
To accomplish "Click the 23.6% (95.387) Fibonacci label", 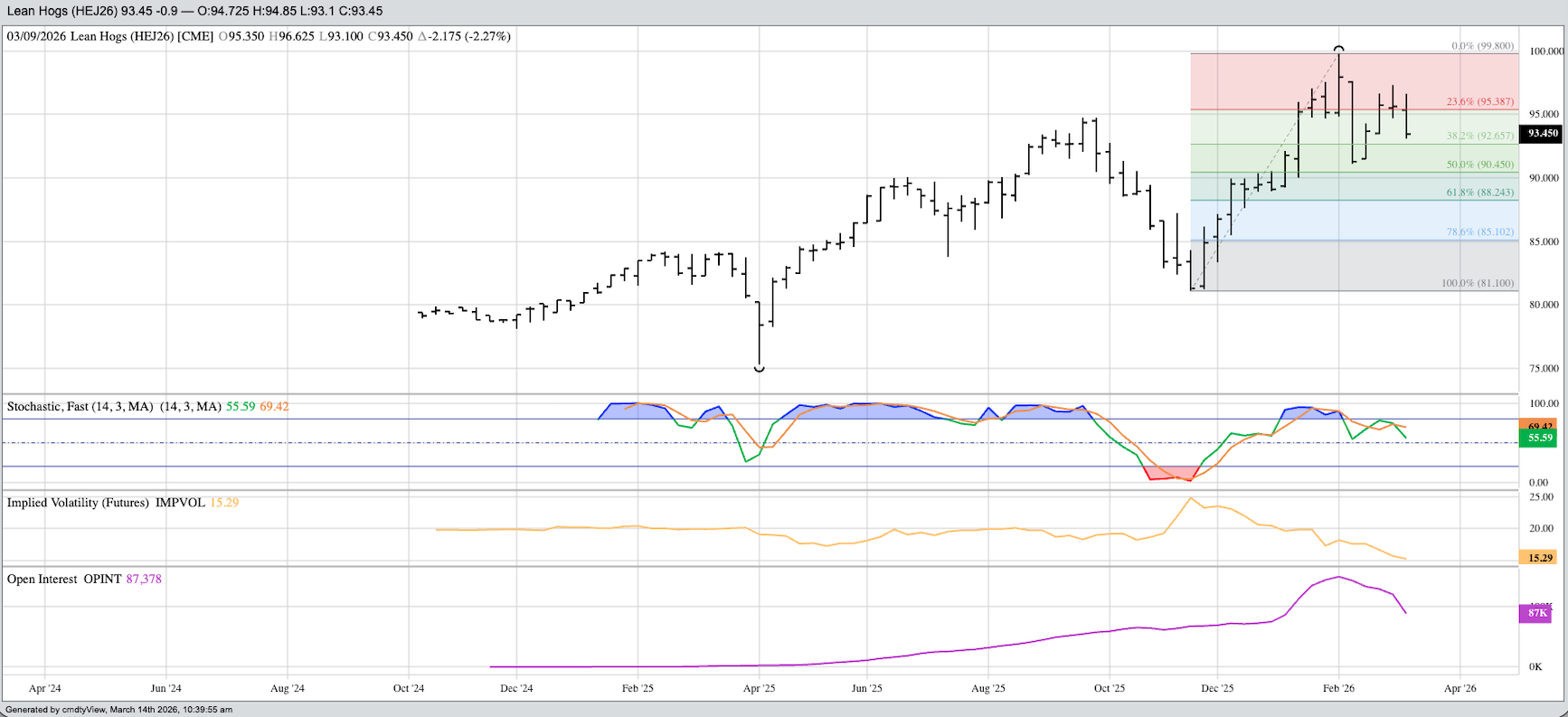I will pyautogui.click(x=1479, y=101).
